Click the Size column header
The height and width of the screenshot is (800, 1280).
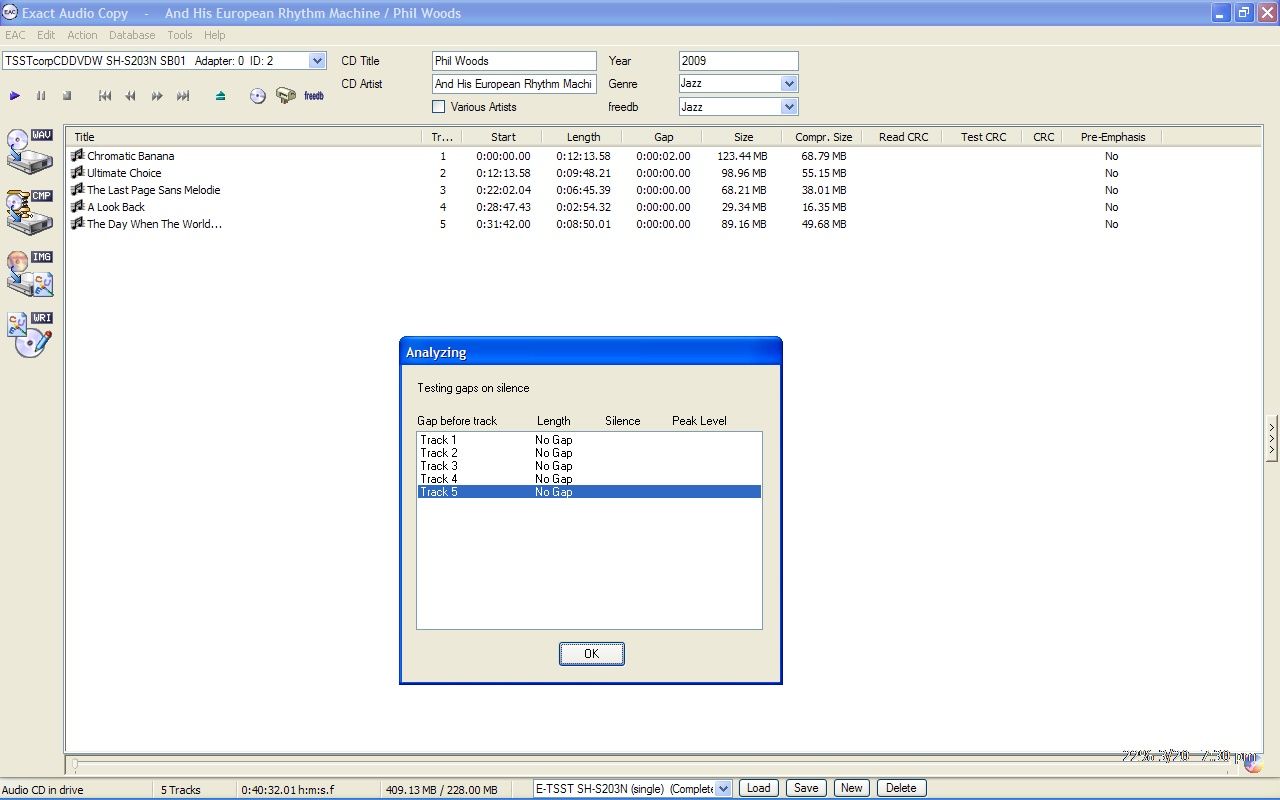point(743,137)
